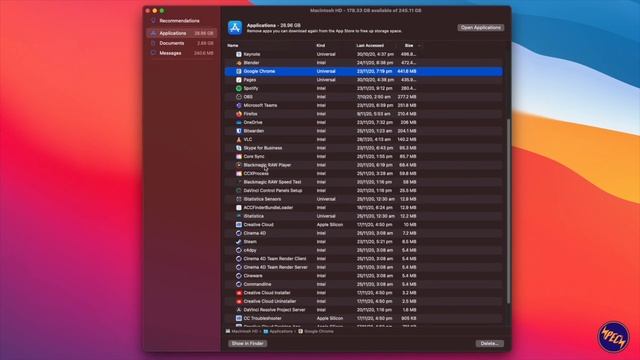The height and width of the screenshot is (360, 640).
Task: Click the Show in Finder button
Action: click(x=247, y=343)
